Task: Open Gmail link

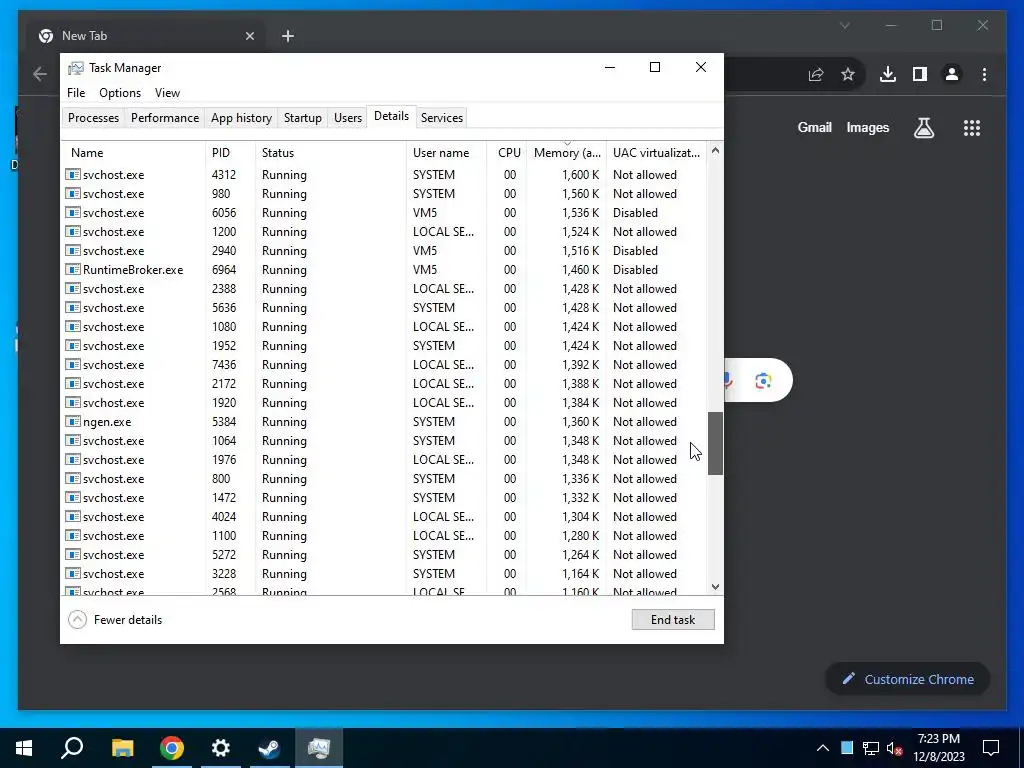Action: pyautogui.click(x=814, y=128)
